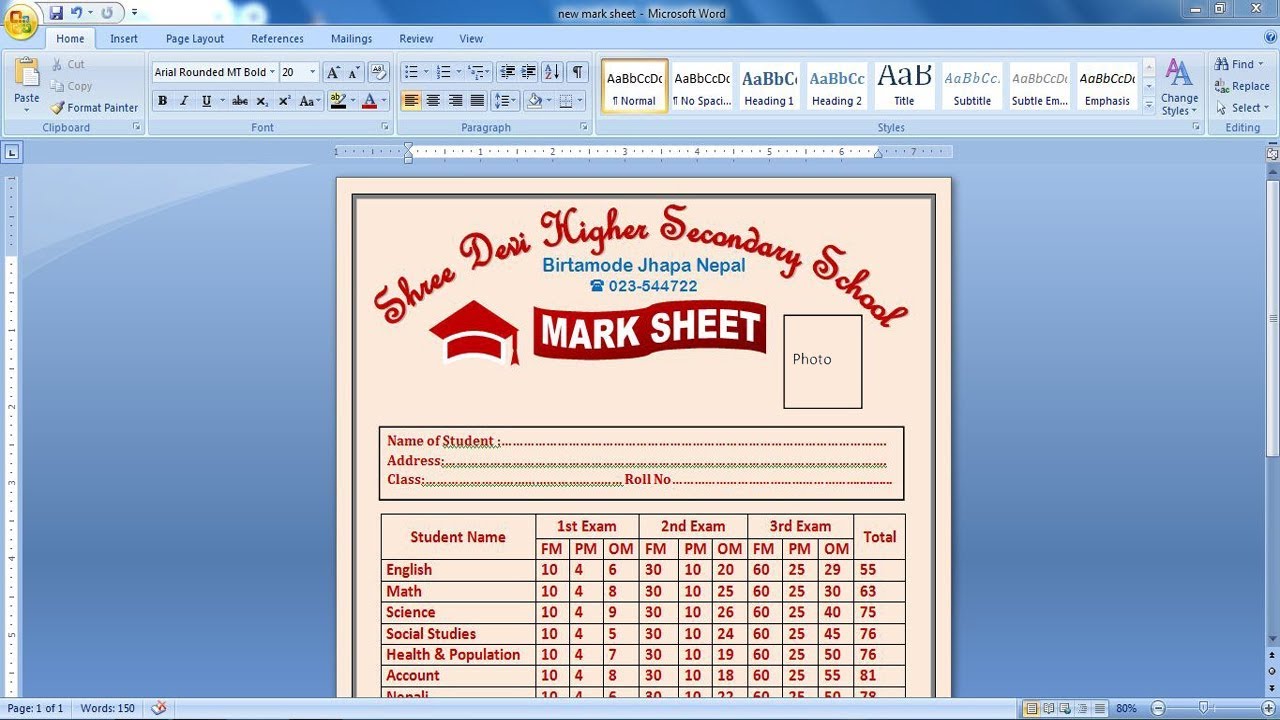Open the Mailings tab
1280x720 pixels.
click(351, 39)
